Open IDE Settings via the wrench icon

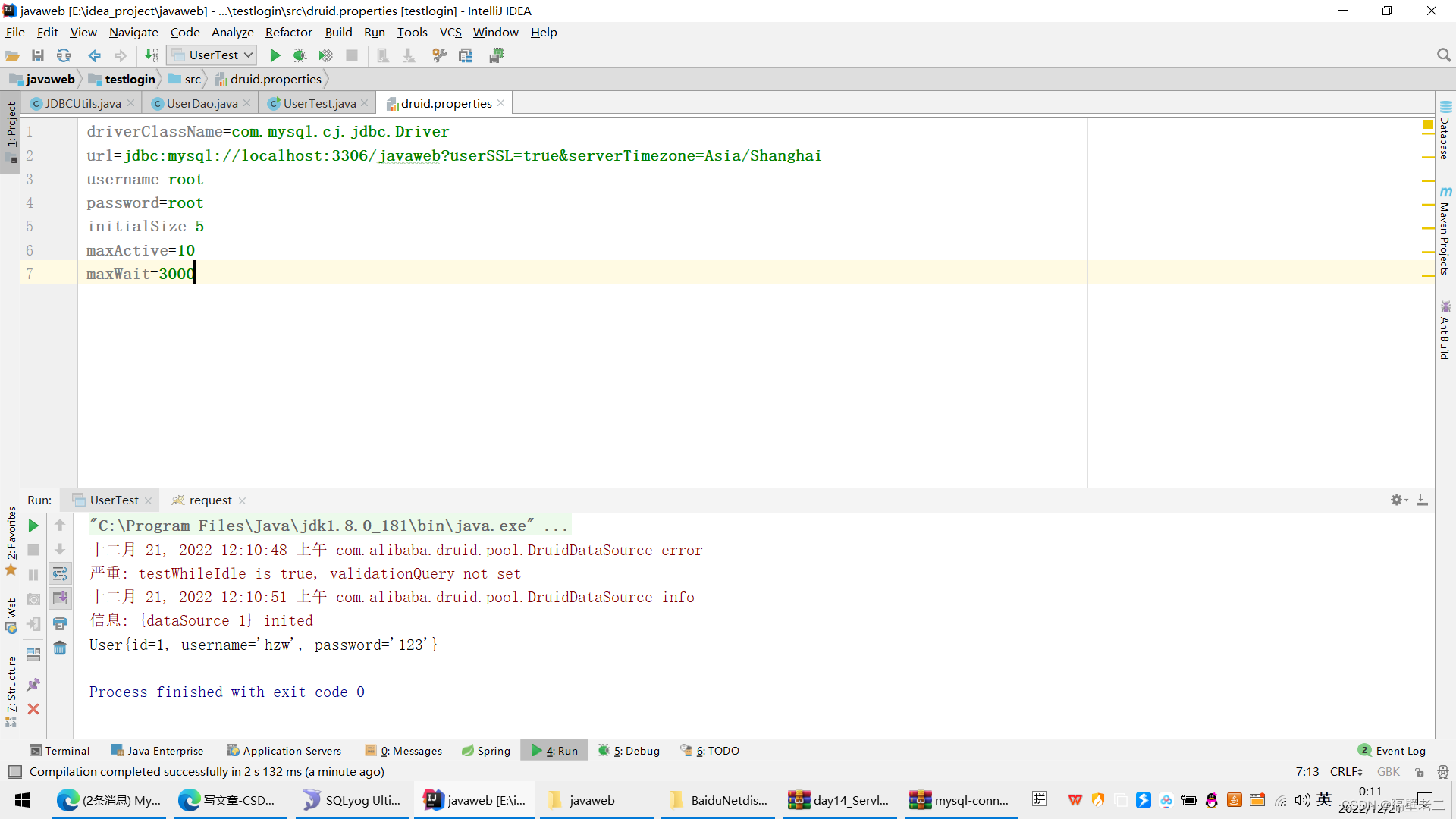pos(439,55)
